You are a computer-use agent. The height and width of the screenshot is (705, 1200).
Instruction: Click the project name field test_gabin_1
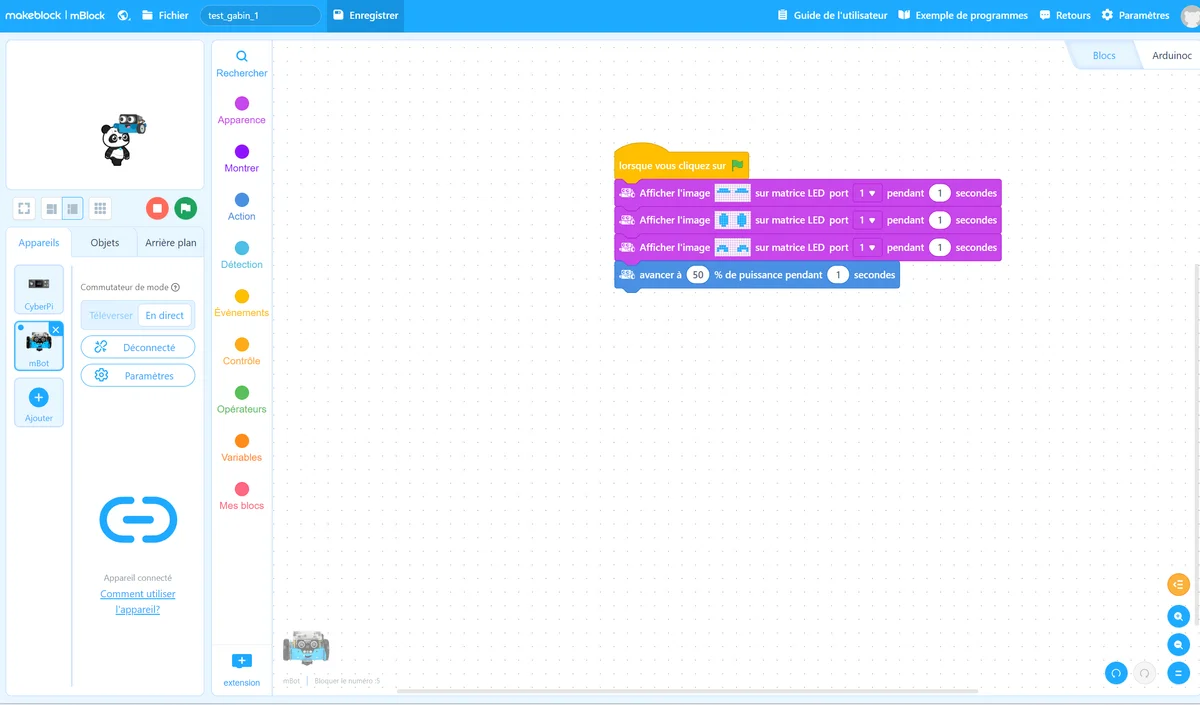(x=260, y=16)
